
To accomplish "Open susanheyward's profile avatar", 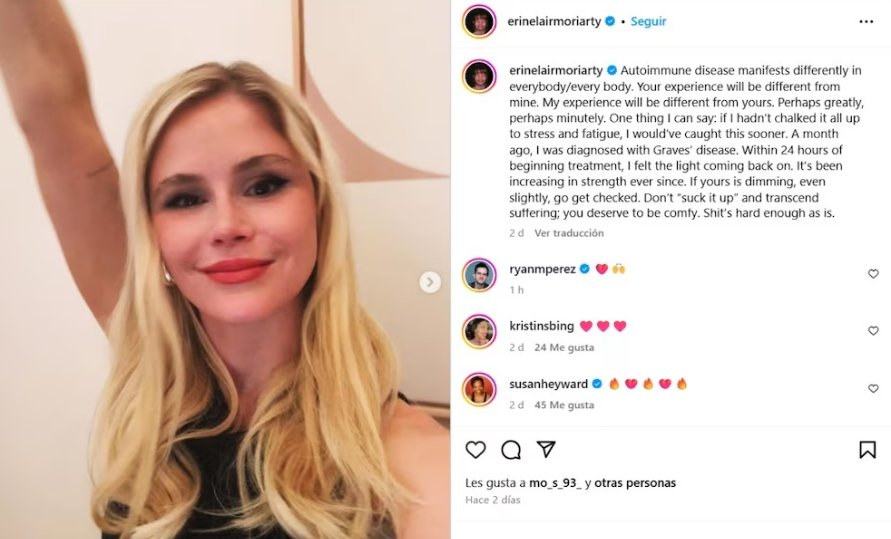I will coord(479,390).
